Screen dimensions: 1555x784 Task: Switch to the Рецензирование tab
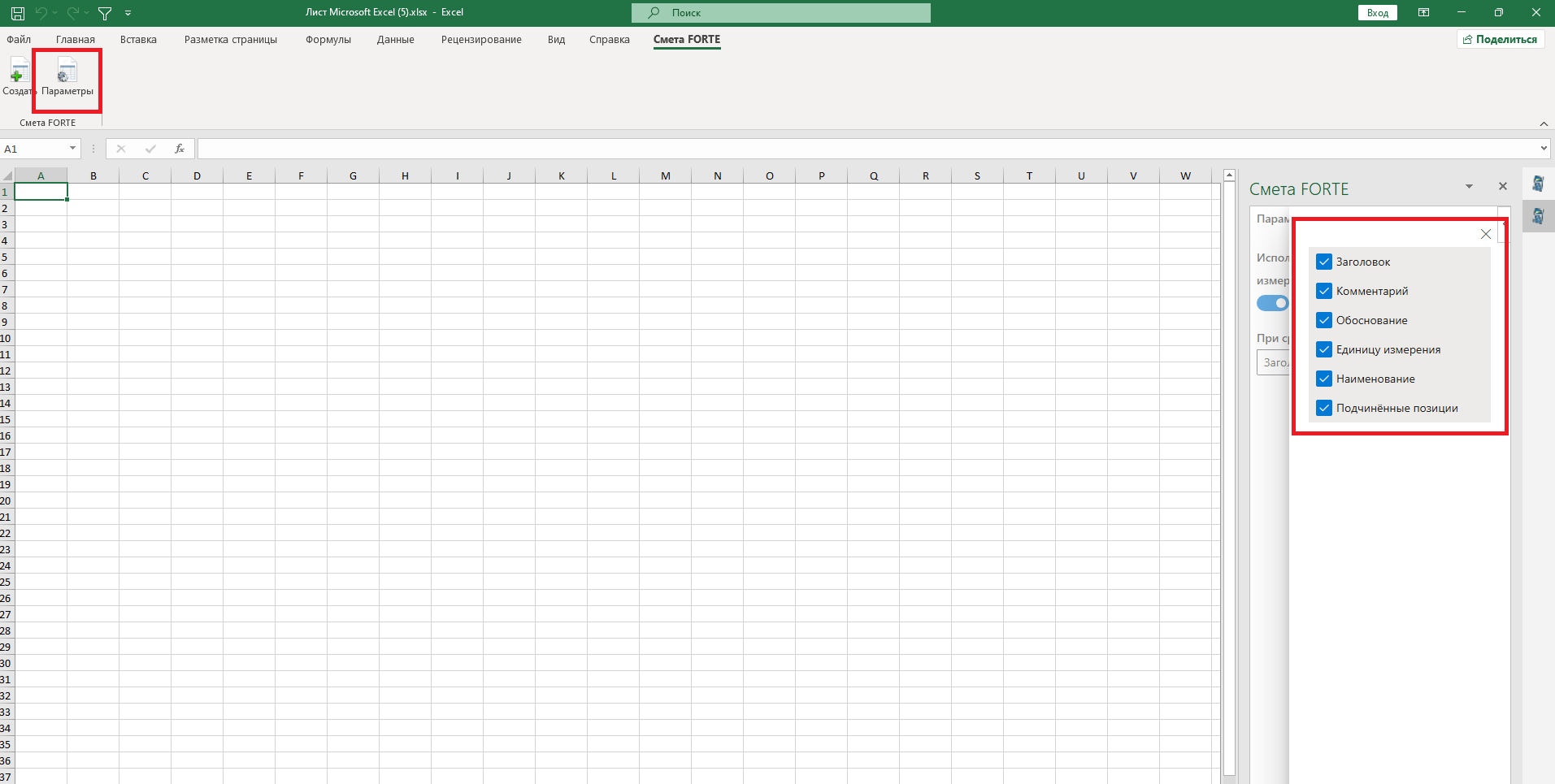click(x=481, y=39)
